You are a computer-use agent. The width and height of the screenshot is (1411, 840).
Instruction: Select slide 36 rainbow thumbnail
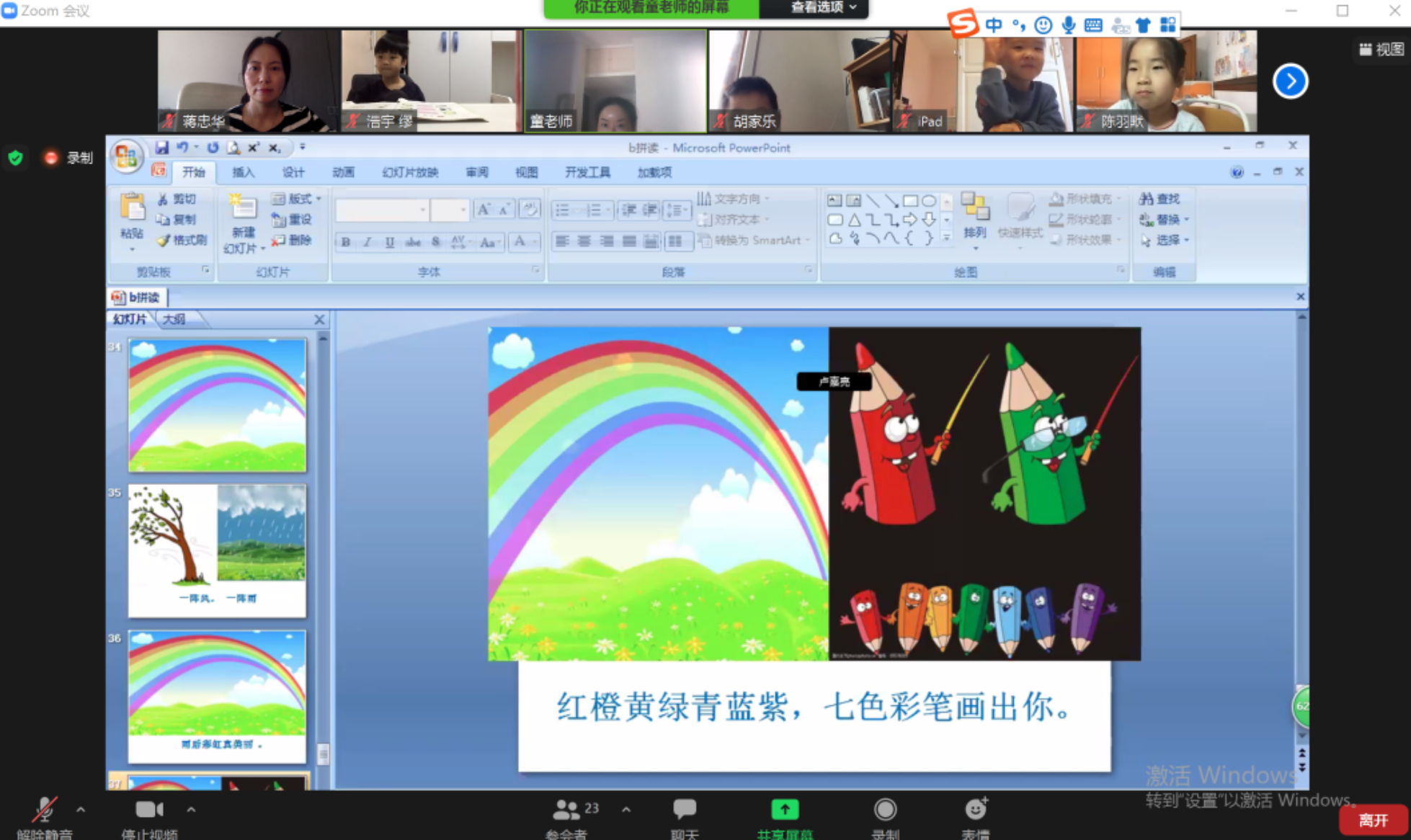217,697
